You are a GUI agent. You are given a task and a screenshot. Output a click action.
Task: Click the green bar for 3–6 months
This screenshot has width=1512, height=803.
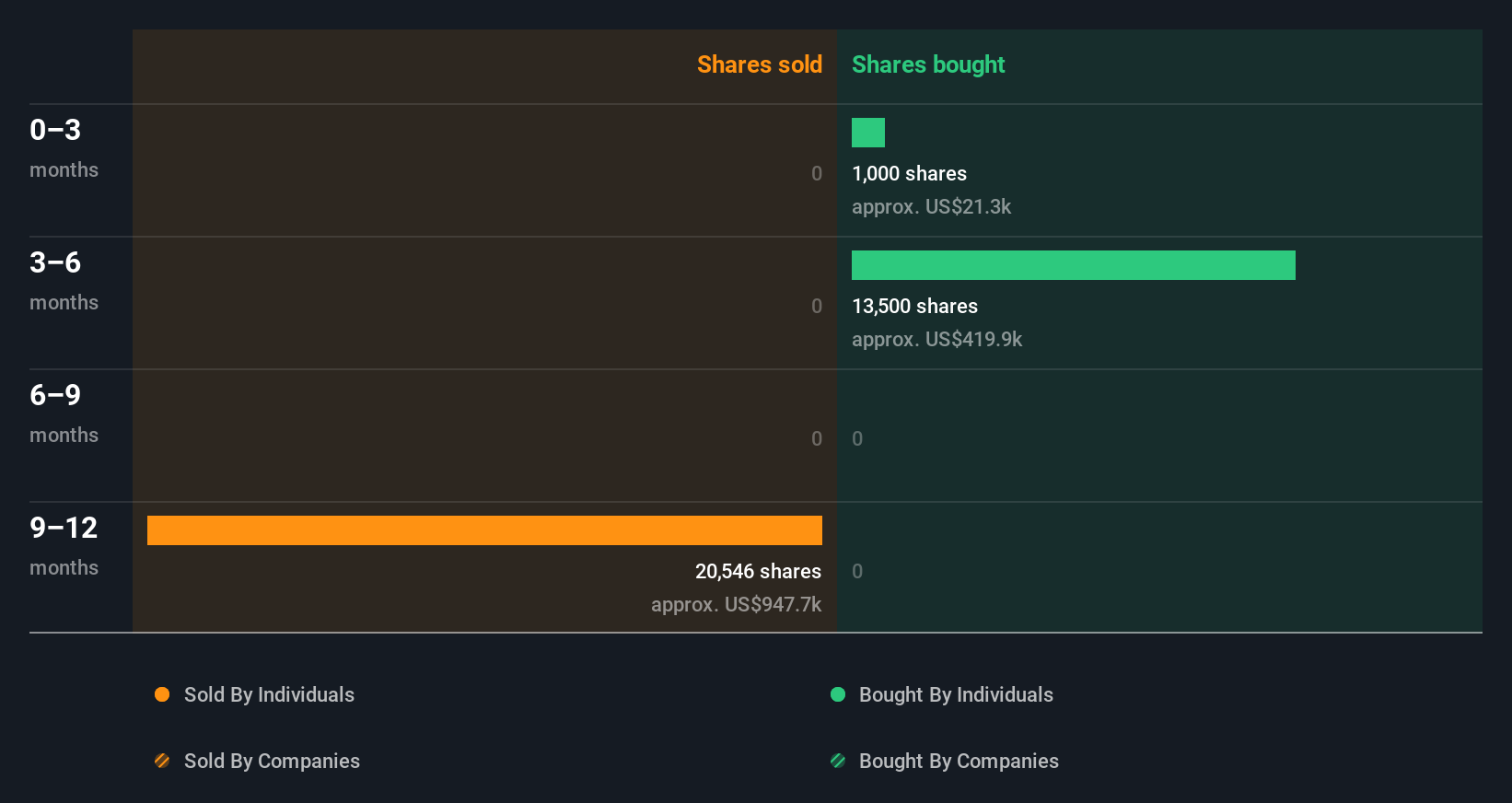point(1074,265)
